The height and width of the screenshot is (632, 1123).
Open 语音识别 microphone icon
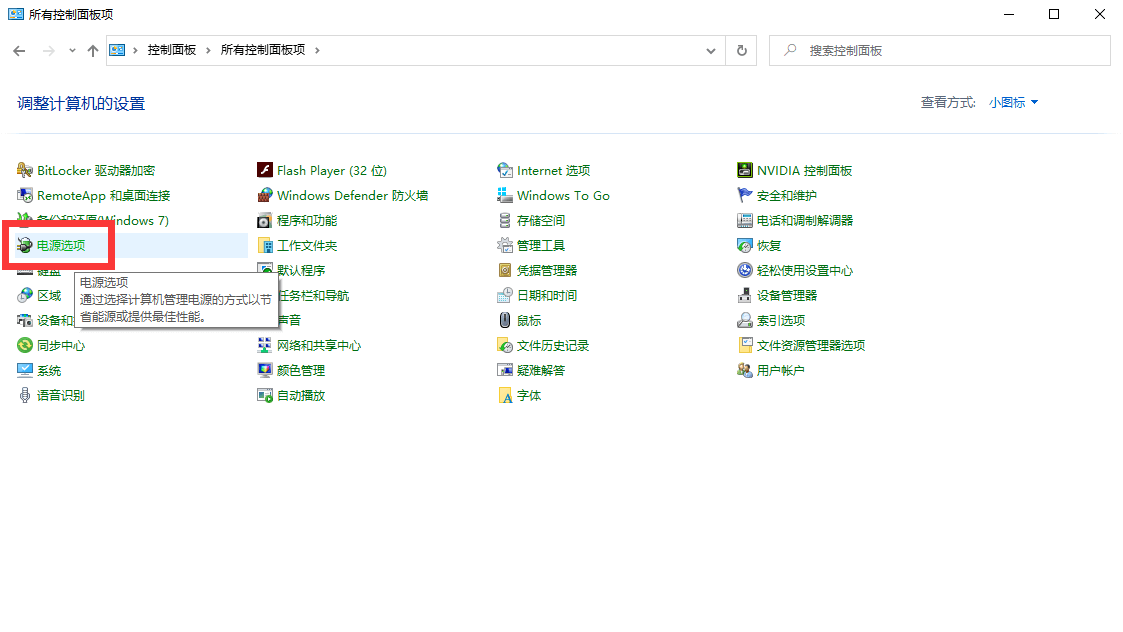pos(25,396)
